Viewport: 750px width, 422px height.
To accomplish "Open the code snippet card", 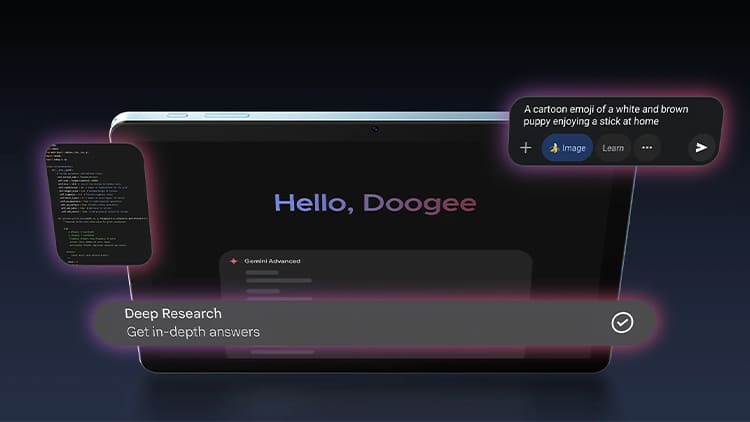I will tap(99, 204).
